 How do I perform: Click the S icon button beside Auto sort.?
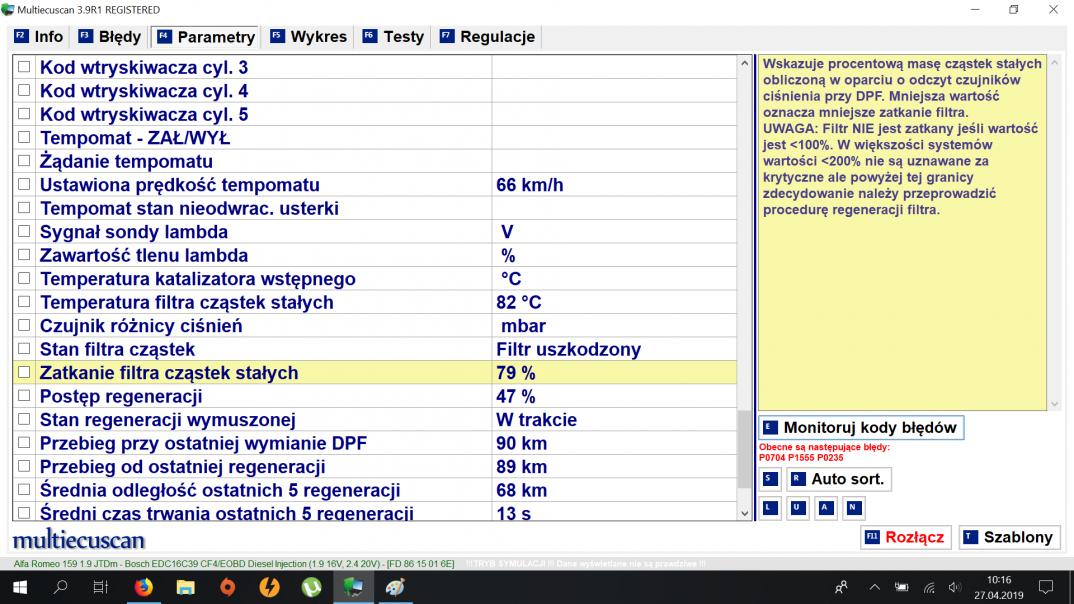pos(769,479)
